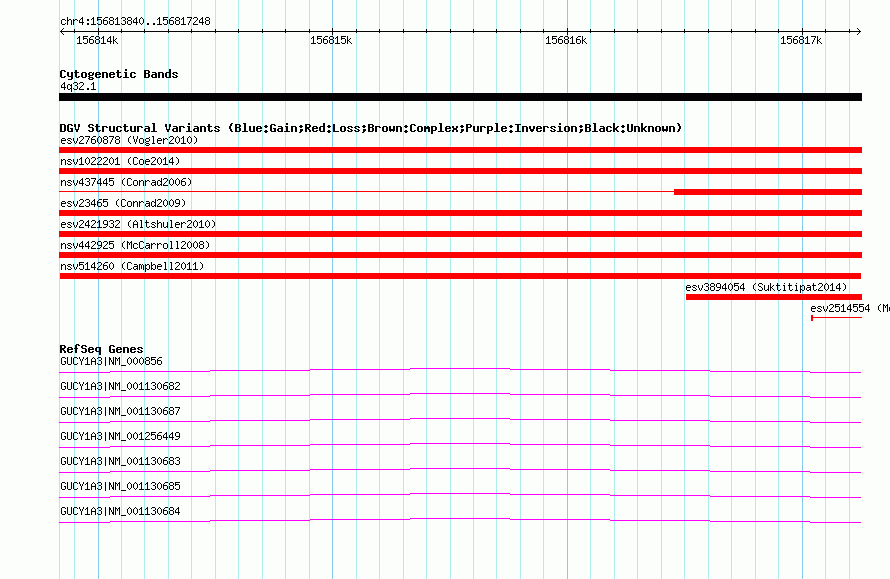Click the red bar for esv3894054
Viewport: 890px width, 579px height.
coord(774,297)
